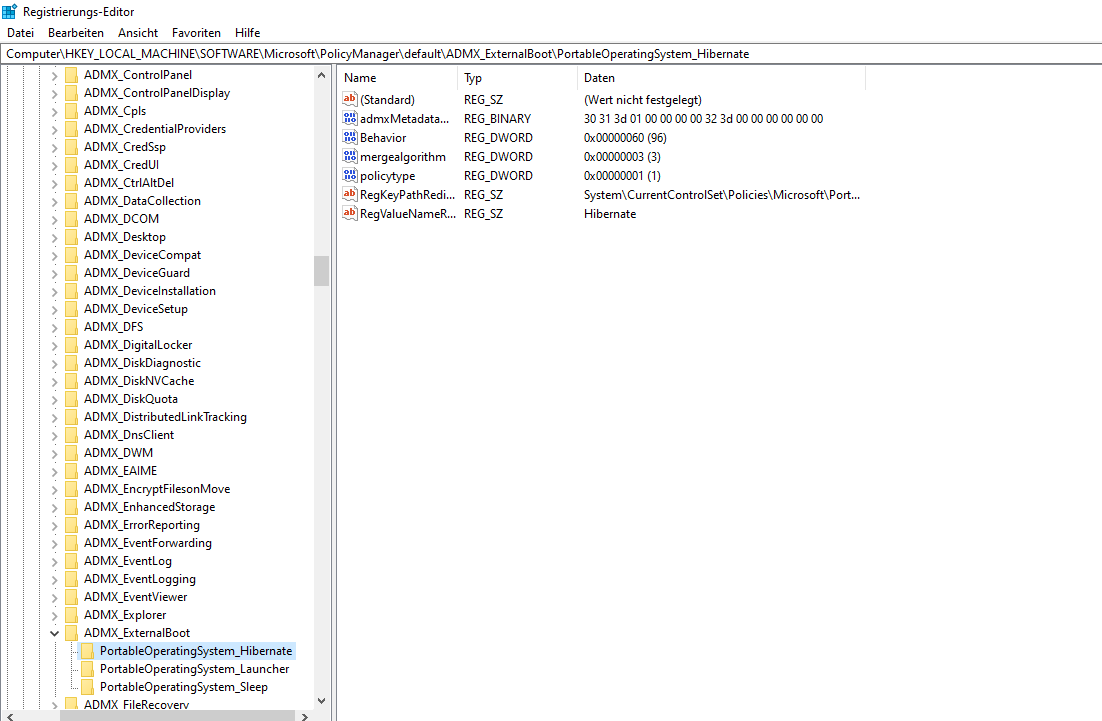Select the RegValueNameR... string value icon

pos(350,213)
